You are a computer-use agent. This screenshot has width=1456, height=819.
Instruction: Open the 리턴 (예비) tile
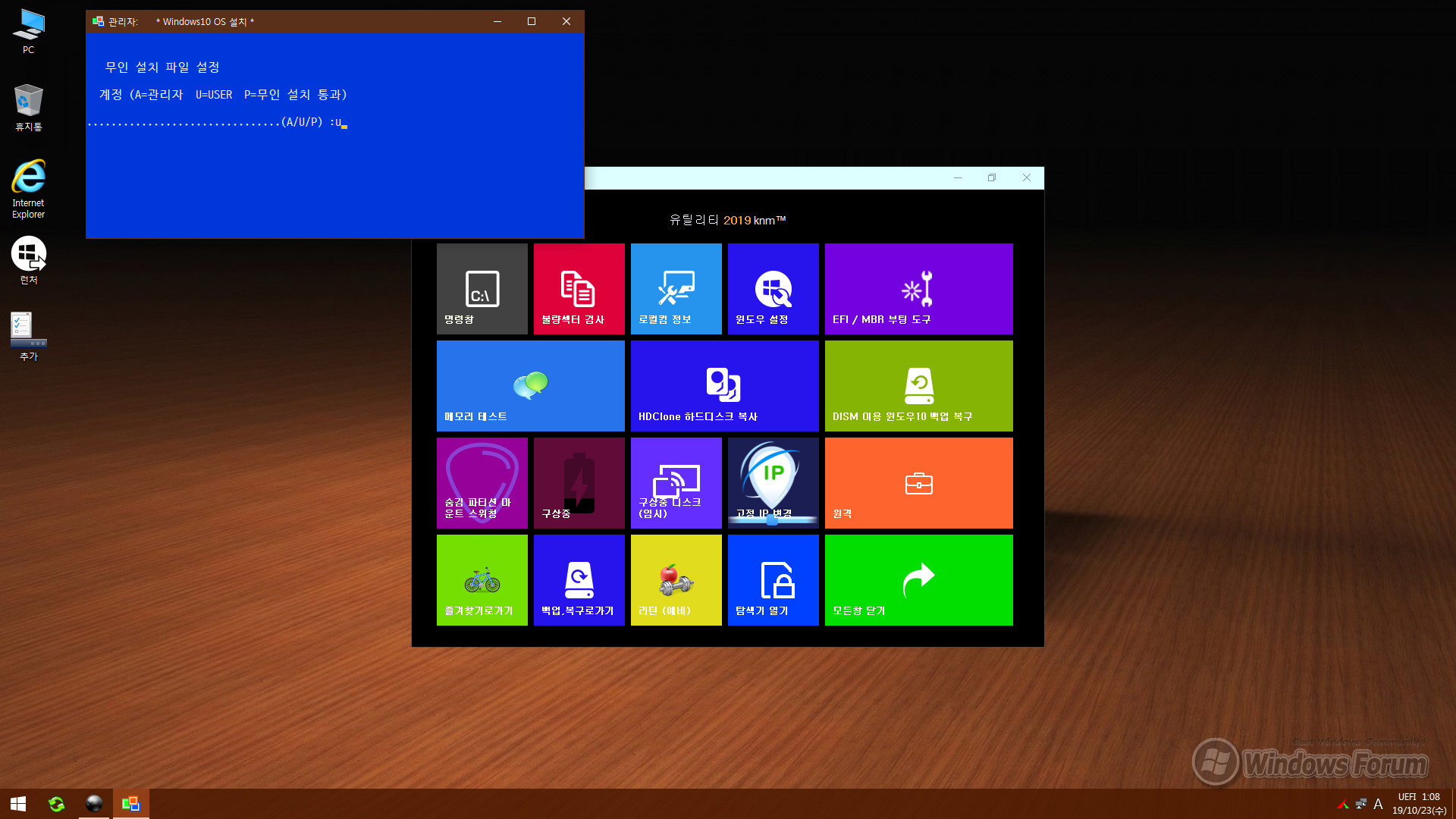[x=676, y=580]
